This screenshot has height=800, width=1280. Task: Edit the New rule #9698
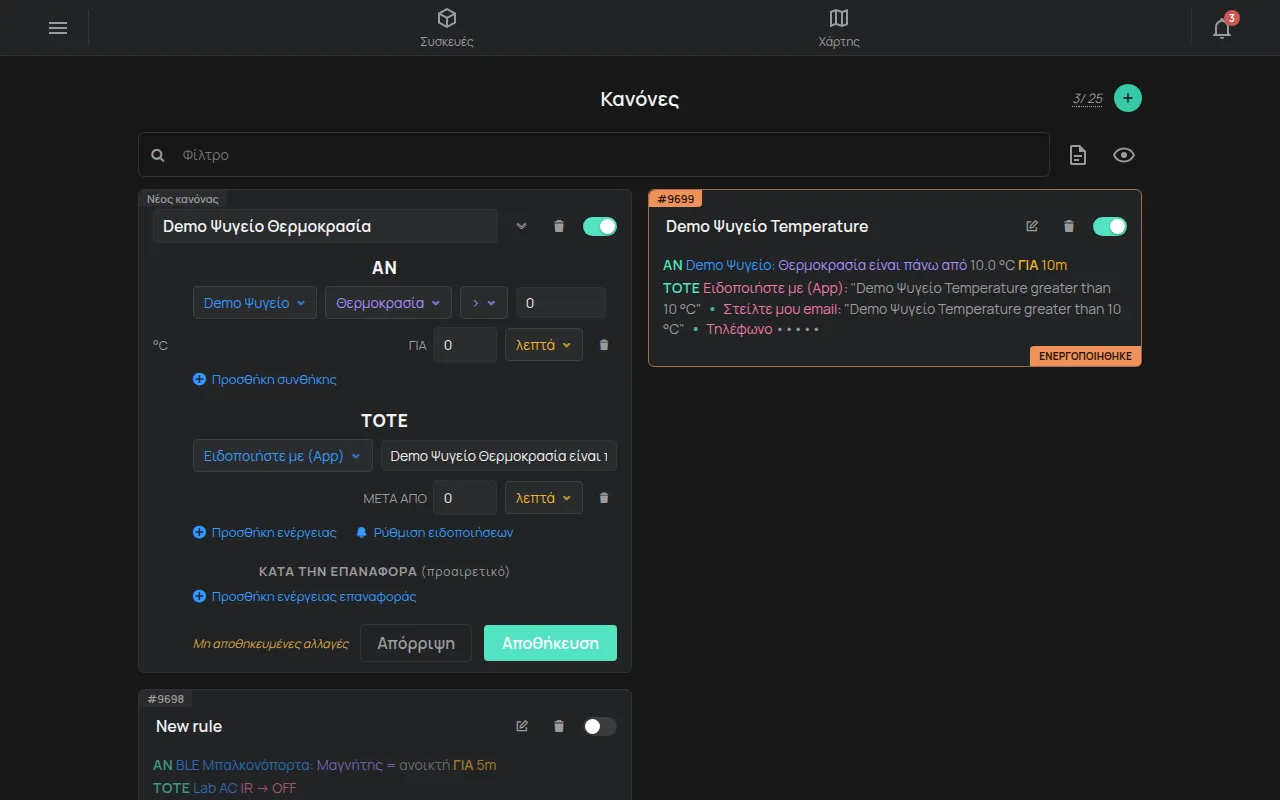click(x=522, y=726)
